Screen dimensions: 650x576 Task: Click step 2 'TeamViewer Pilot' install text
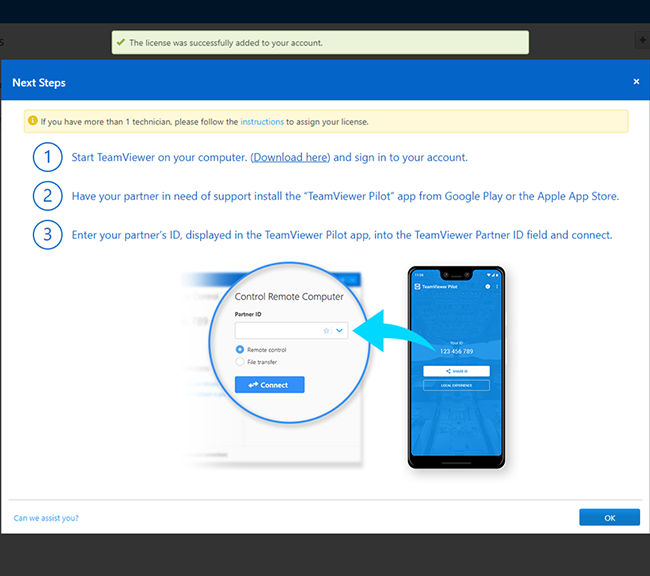click(x=345, y=196)
